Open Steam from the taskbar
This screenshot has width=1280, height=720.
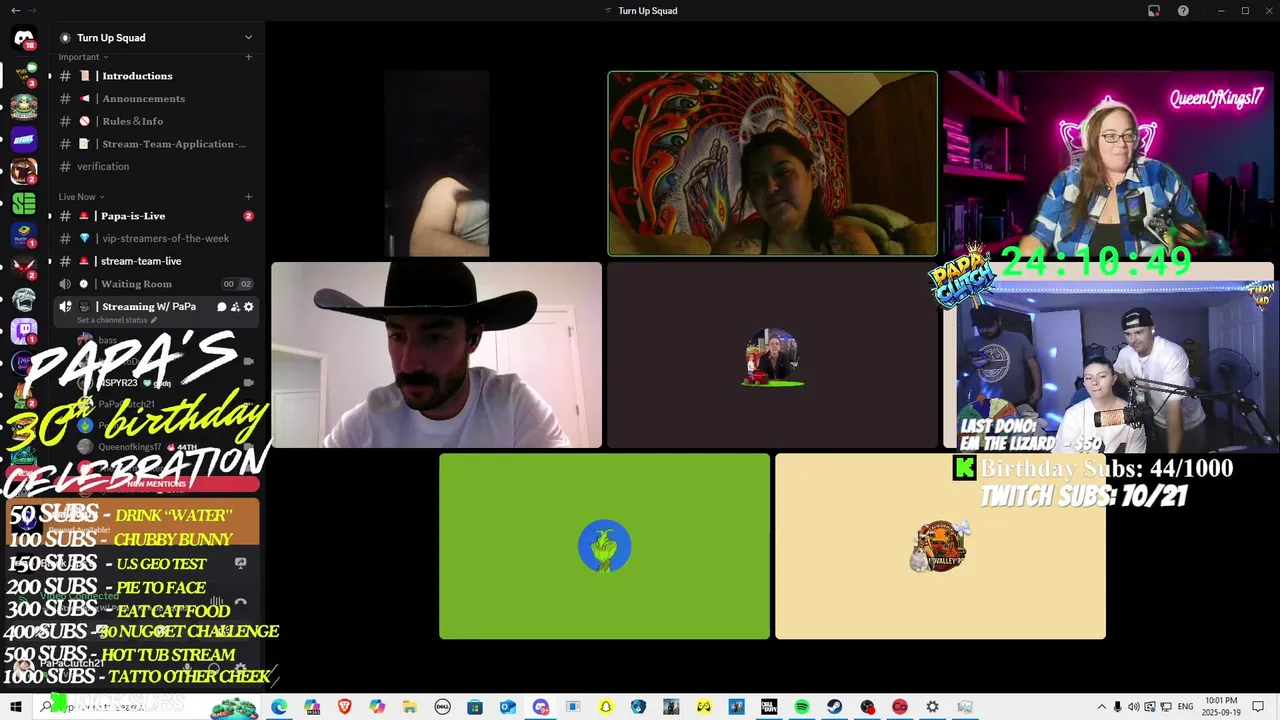click(x=834, y=707)
